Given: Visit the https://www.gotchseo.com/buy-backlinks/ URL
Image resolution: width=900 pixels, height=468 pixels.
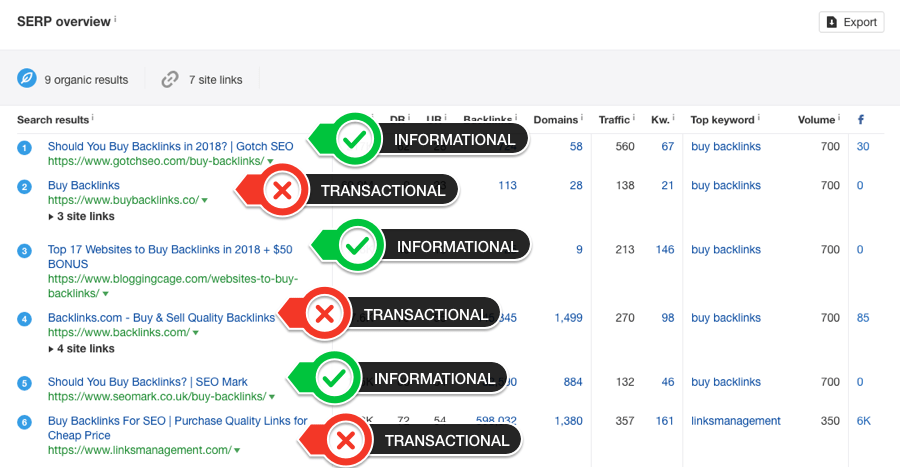Looking at the screenshot, I should [156, 161].
